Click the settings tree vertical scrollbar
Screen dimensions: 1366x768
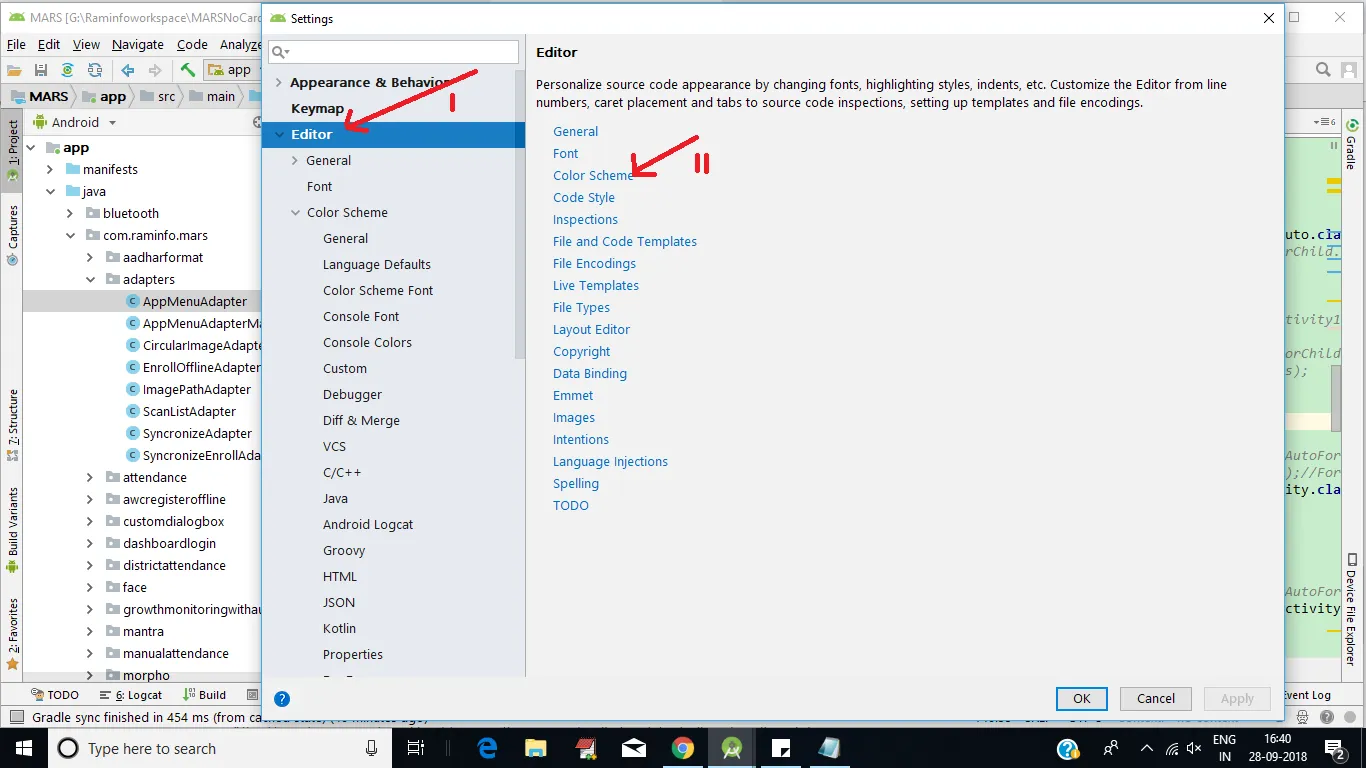[520, 215]
